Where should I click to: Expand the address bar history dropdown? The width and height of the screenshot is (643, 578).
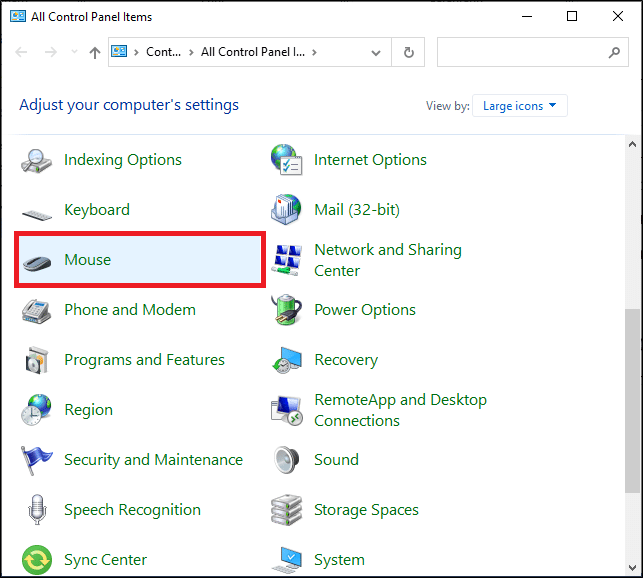376,53
